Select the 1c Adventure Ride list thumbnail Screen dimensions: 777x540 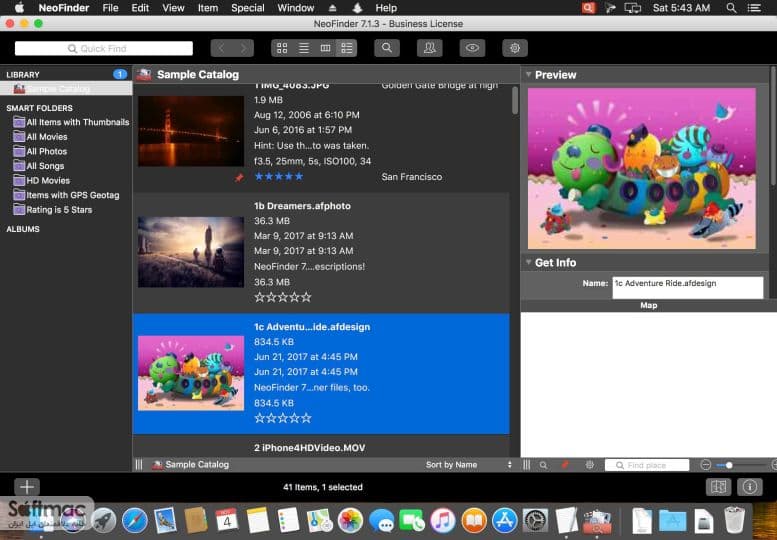[x=191, y=373]
